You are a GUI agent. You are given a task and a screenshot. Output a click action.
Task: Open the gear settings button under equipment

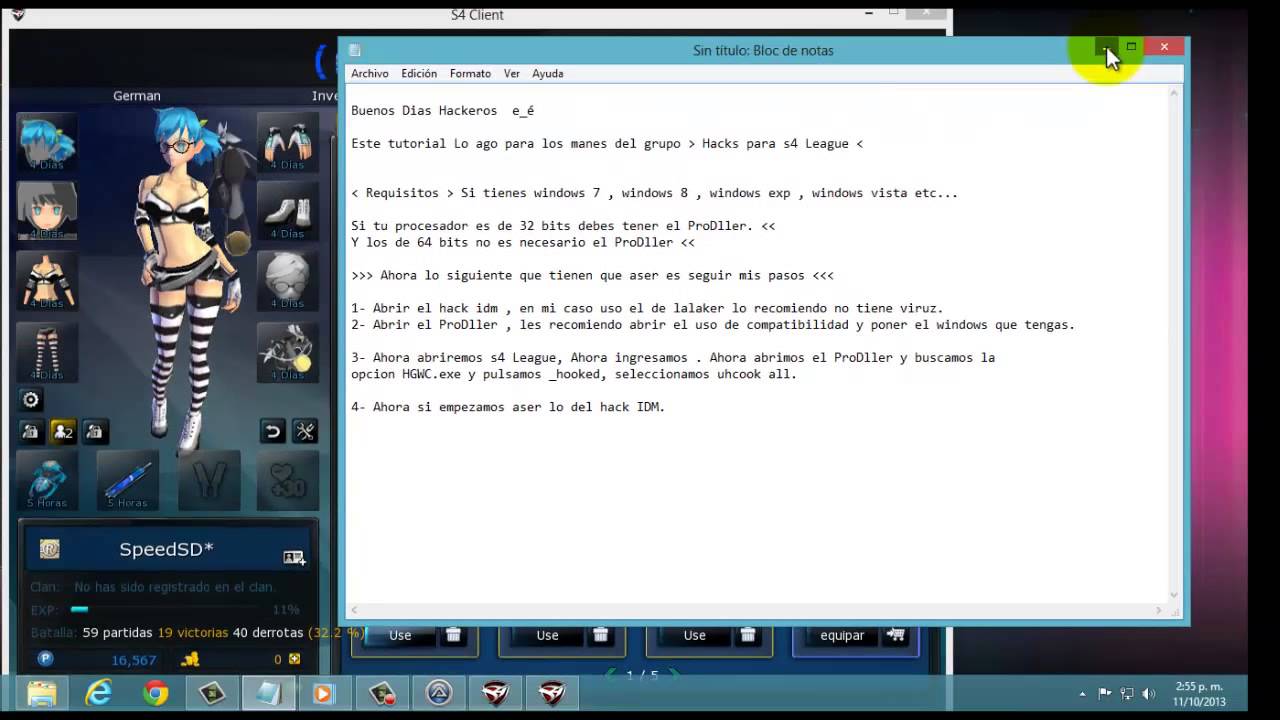[31, 400]
